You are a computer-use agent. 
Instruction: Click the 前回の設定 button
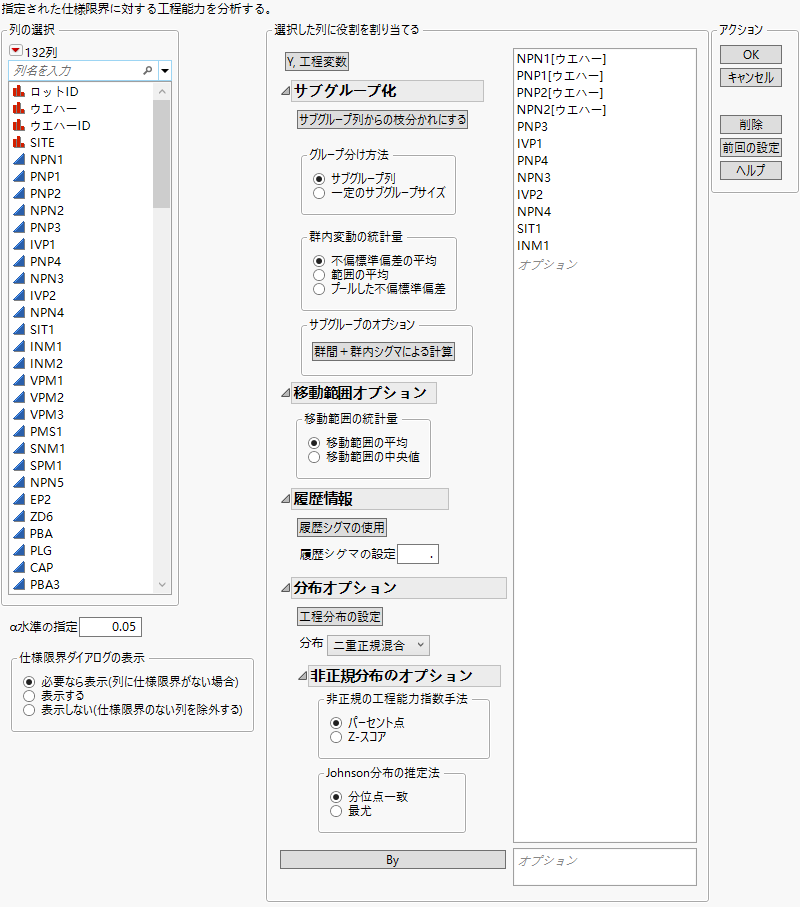click(751, 148)
